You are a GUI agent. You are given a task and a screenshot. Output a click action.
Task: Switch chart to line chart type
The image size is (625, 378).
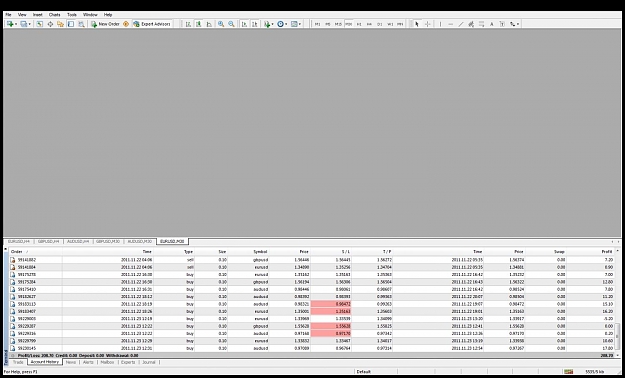tap(208, 24)
